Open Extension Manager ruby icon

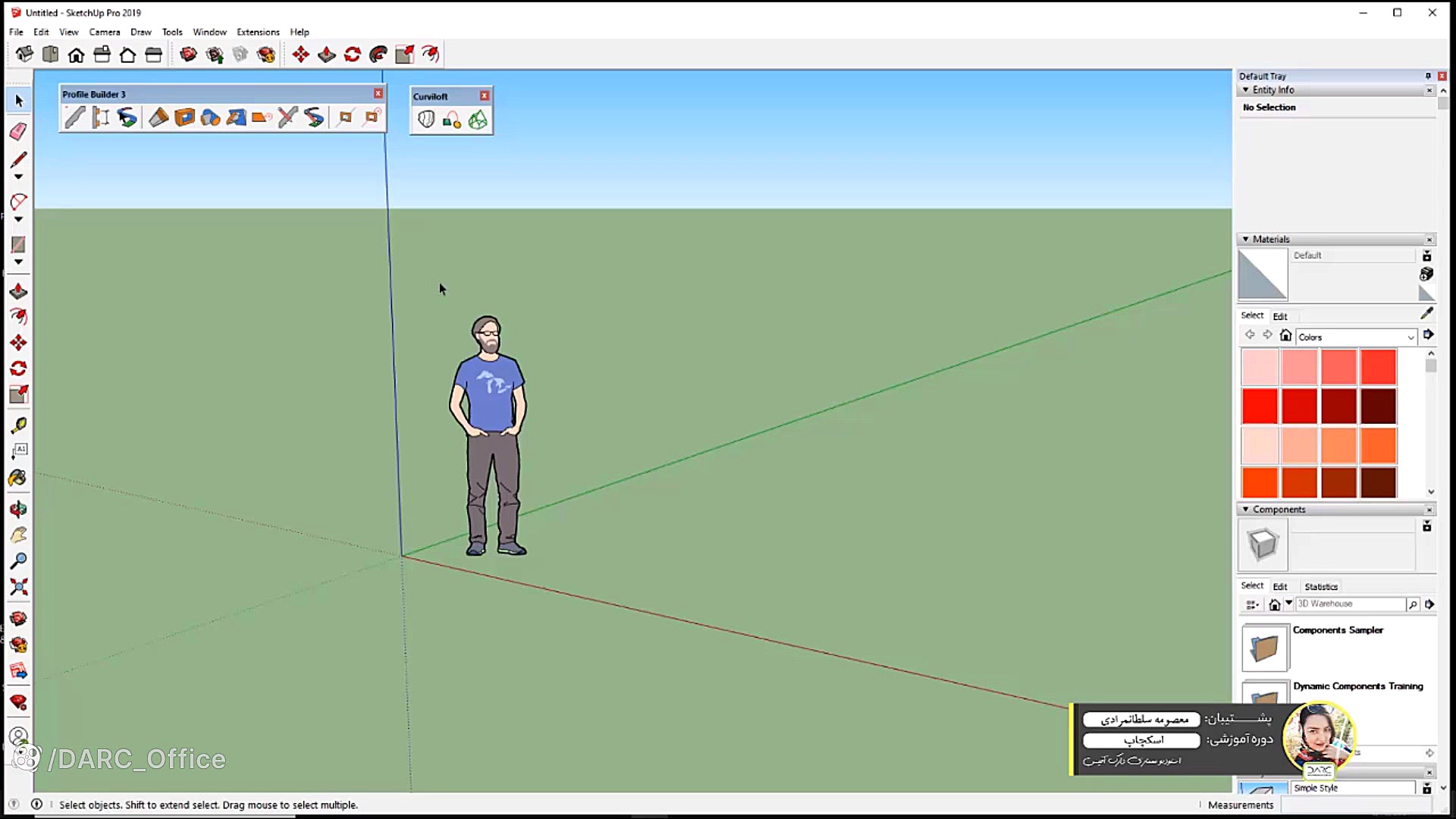coord(18,702)
